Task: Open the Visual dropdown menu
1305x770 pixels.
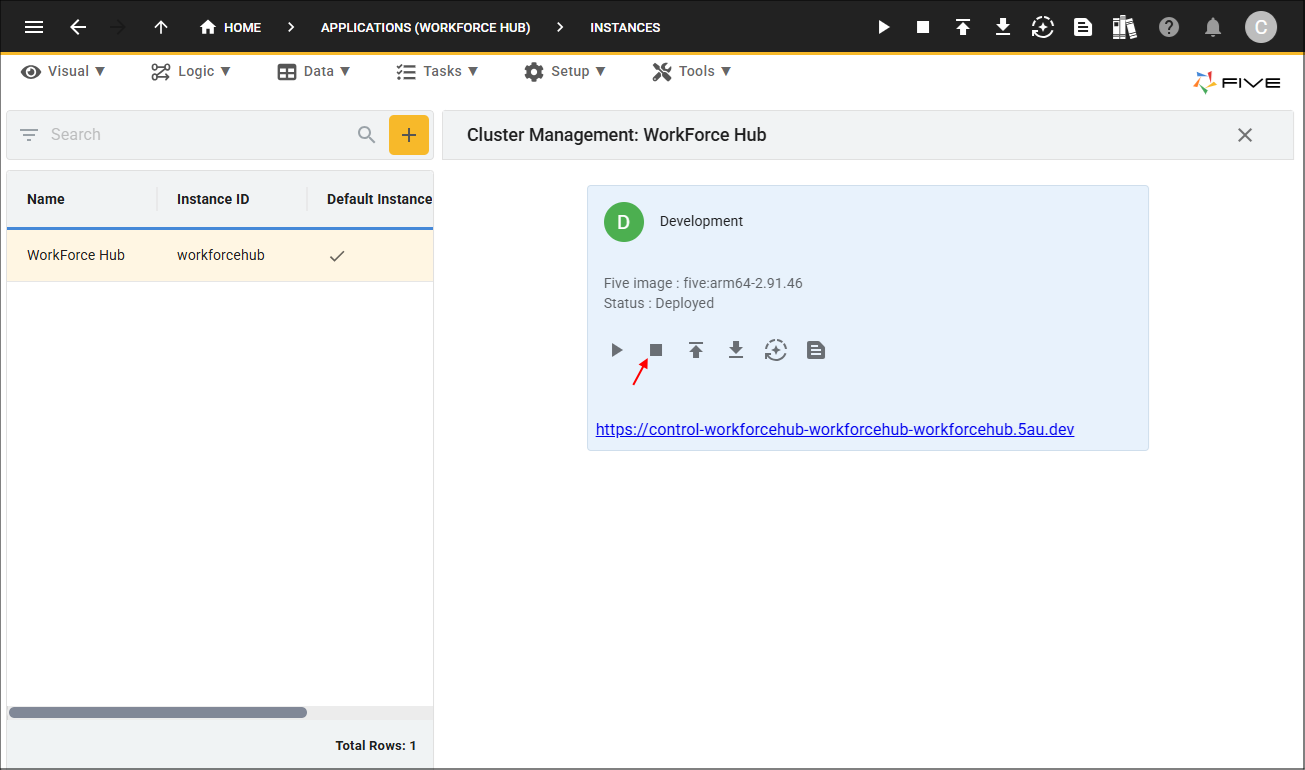Action: pos(63,71)
